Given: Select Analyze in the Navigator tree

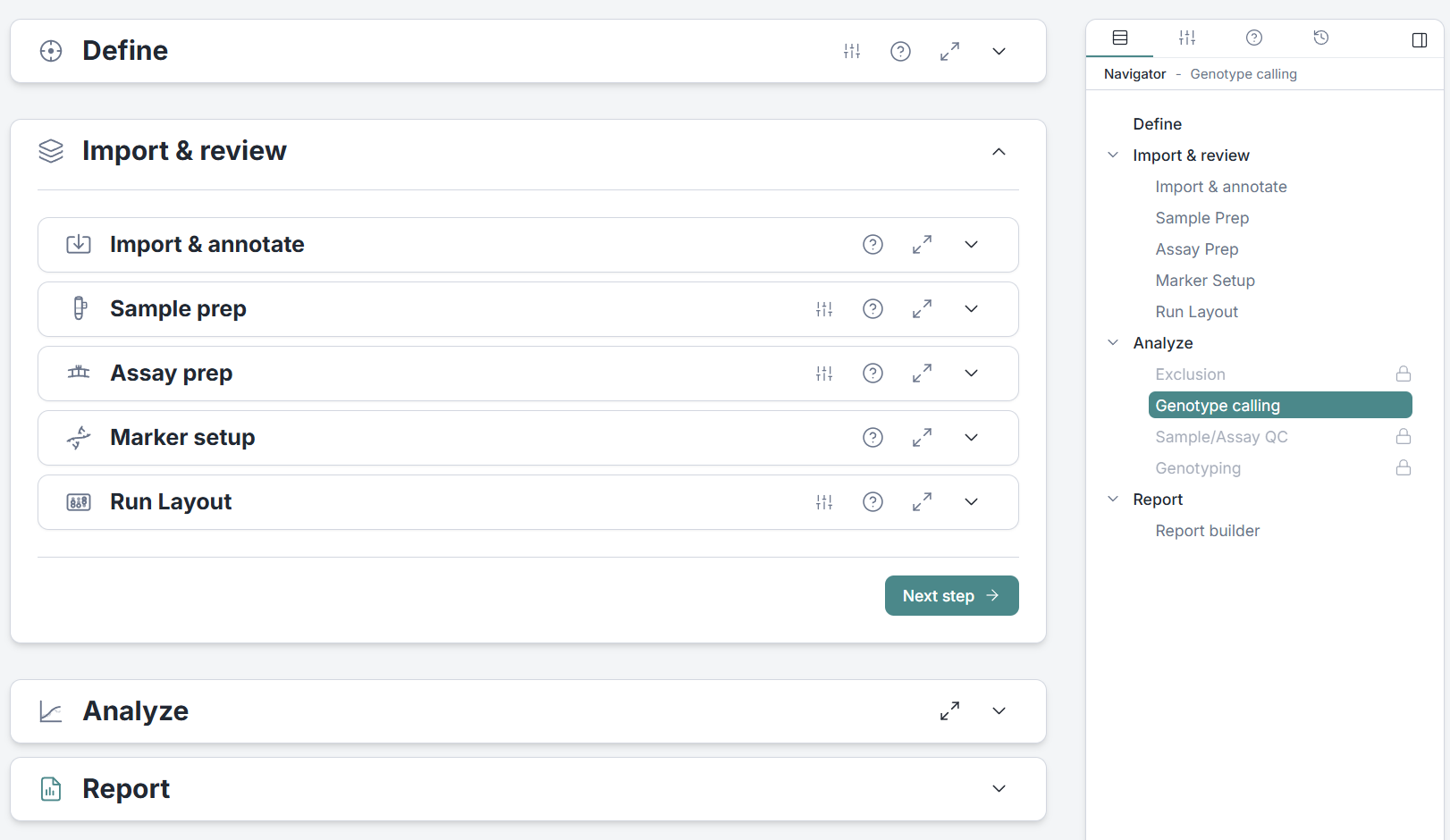Looking at the screenshot, I should [x=1162, y=343].
